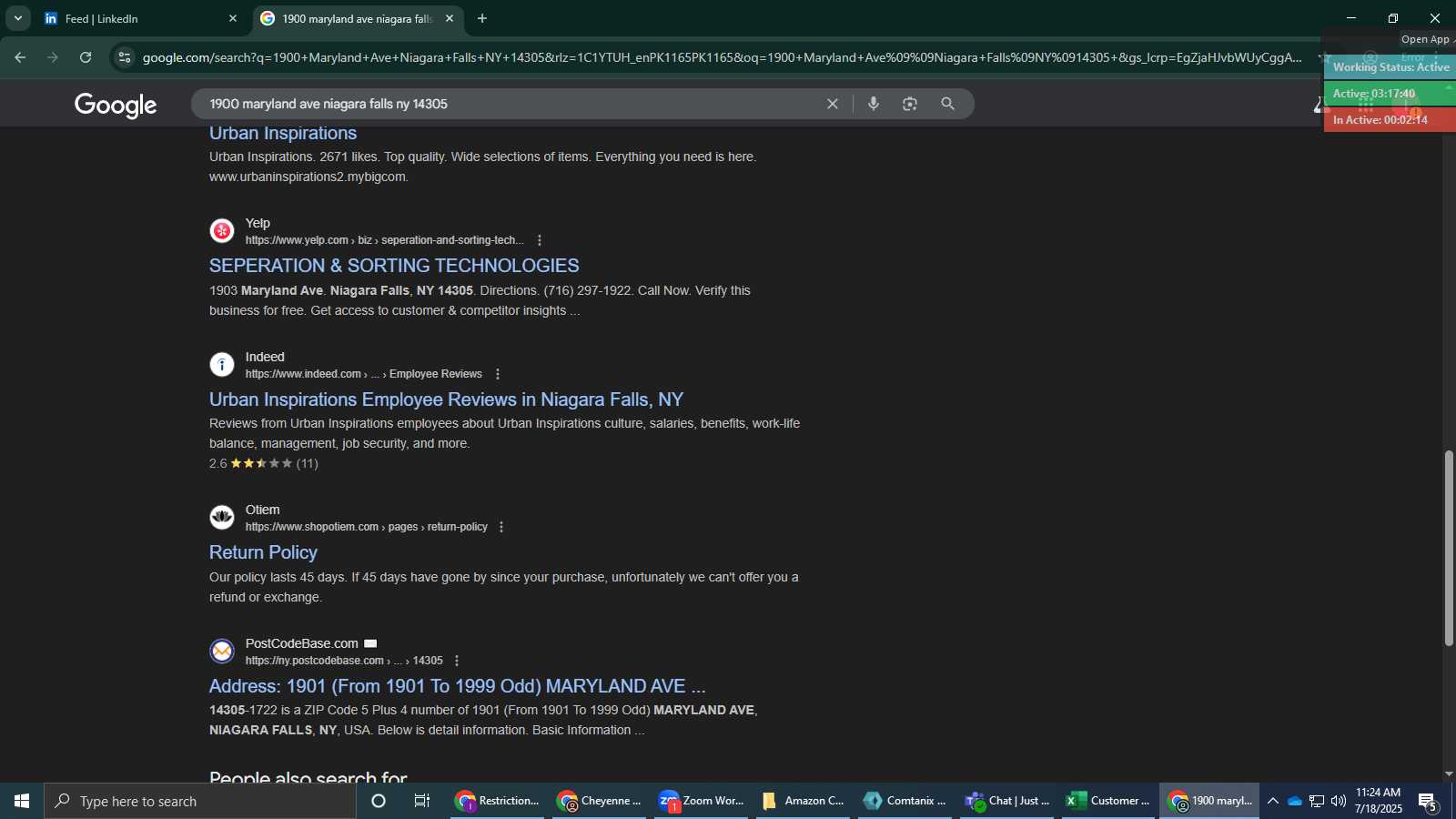Click the ny.postcodebase.com URL breadcrumb
Screen dimensions: 1456x819
(344, 661)
